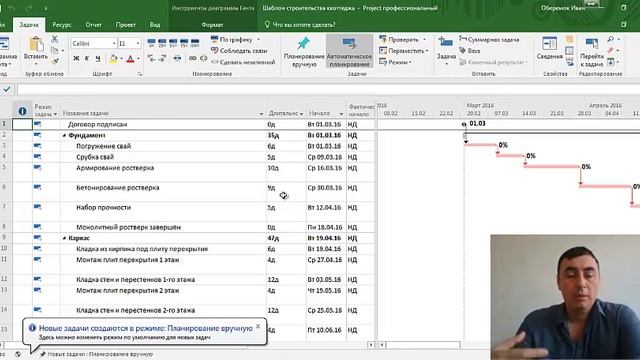Switch to Планирование вручную mode
This screenshot has height=360, width=640.
[304, 51]
